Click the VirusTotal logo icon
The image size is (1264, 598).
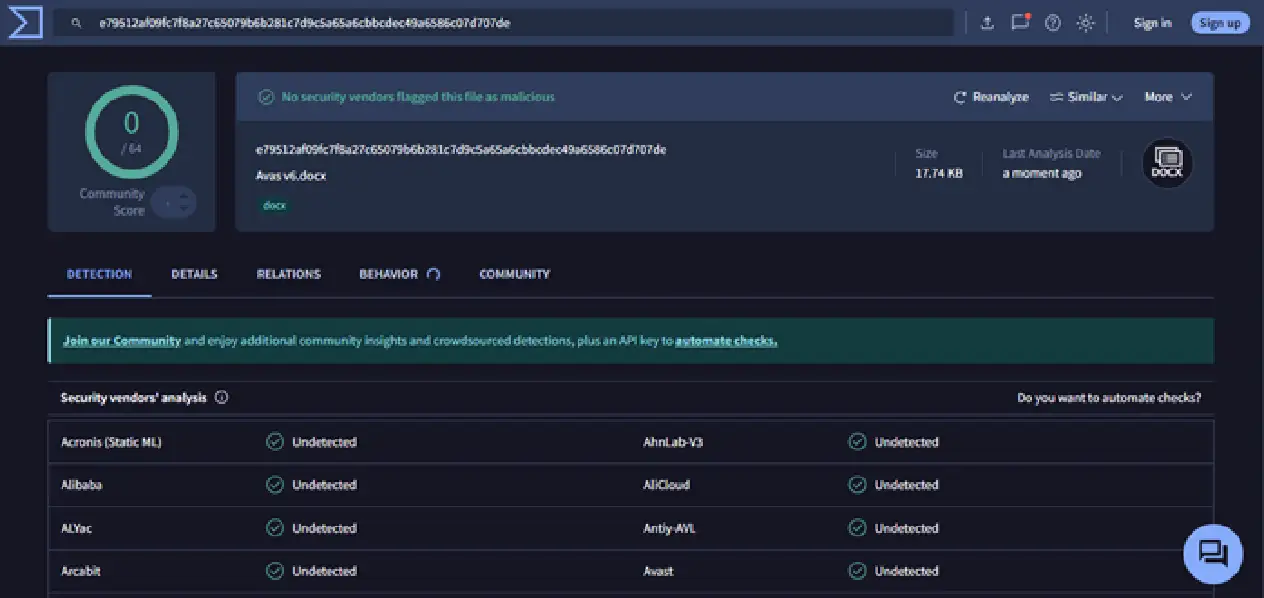pyautogui.click(x=25, y=23)
